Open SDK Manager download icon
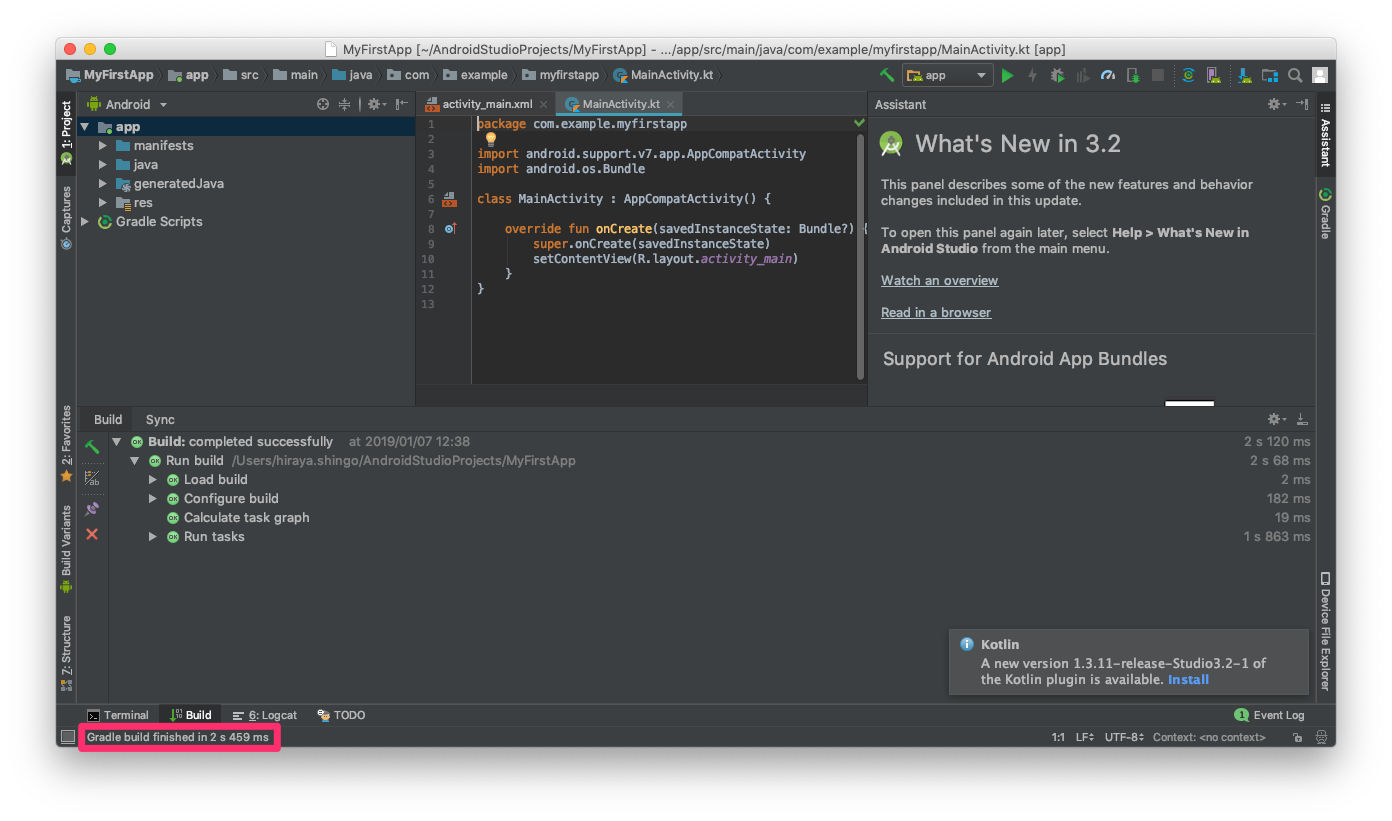The image size is (1392, 821). click(1244, 75)
